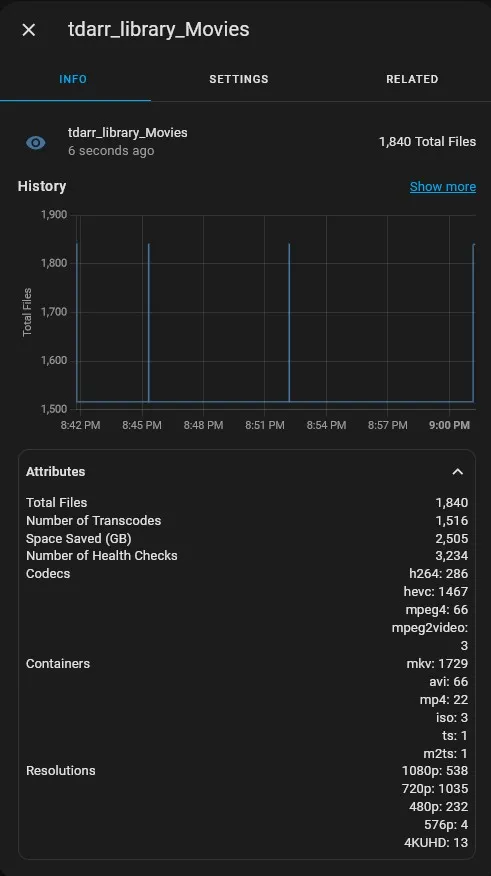Click the History section heading
The image size is (491, 876).
tap(42, 186)
